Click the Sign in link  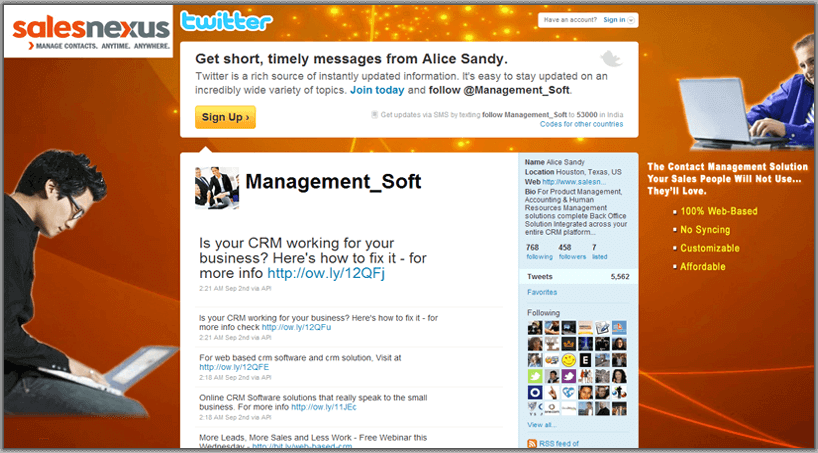click(614, 20)
